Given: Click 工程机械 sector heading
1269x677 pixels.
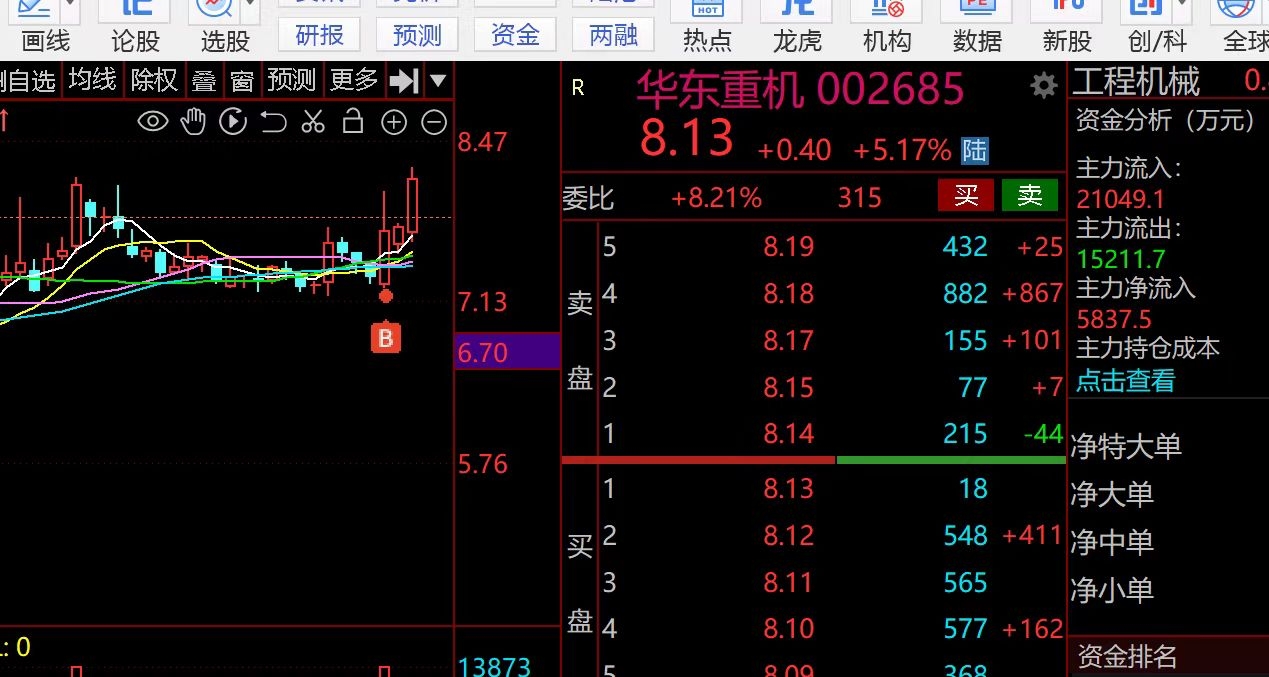Looking at the screenshot, I should coord(1136,82).
